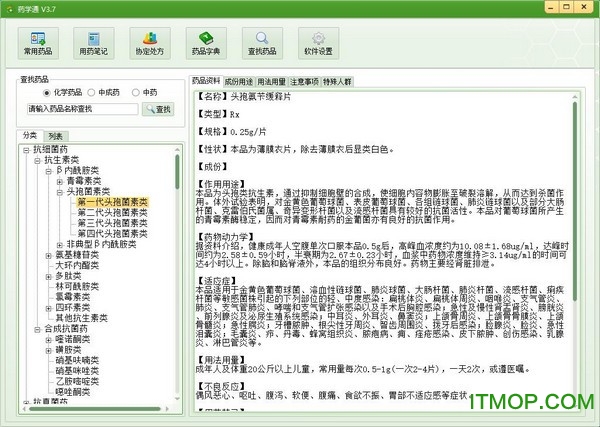Open 软件设置 settings gear icon
600x427 pixels.
point(318,43)
